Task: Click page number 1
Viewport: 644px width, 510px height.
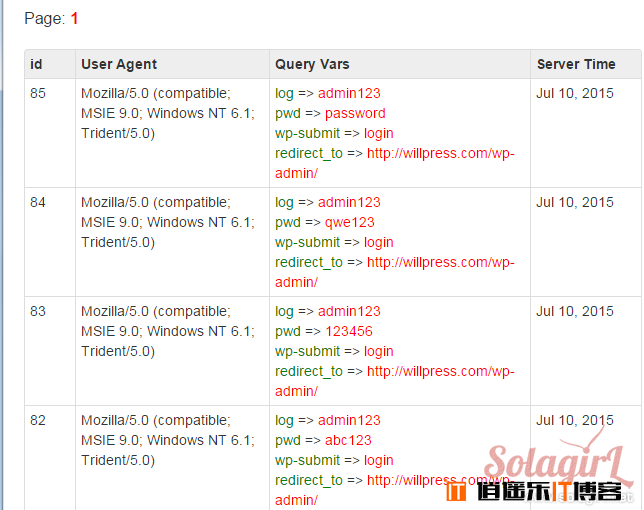Action: [74, 18]
